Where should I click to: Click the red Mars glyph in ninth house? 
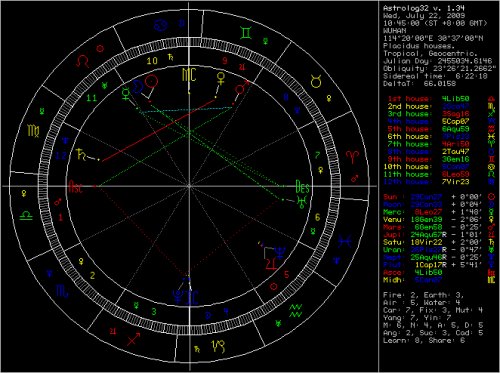tap(241, 88)
